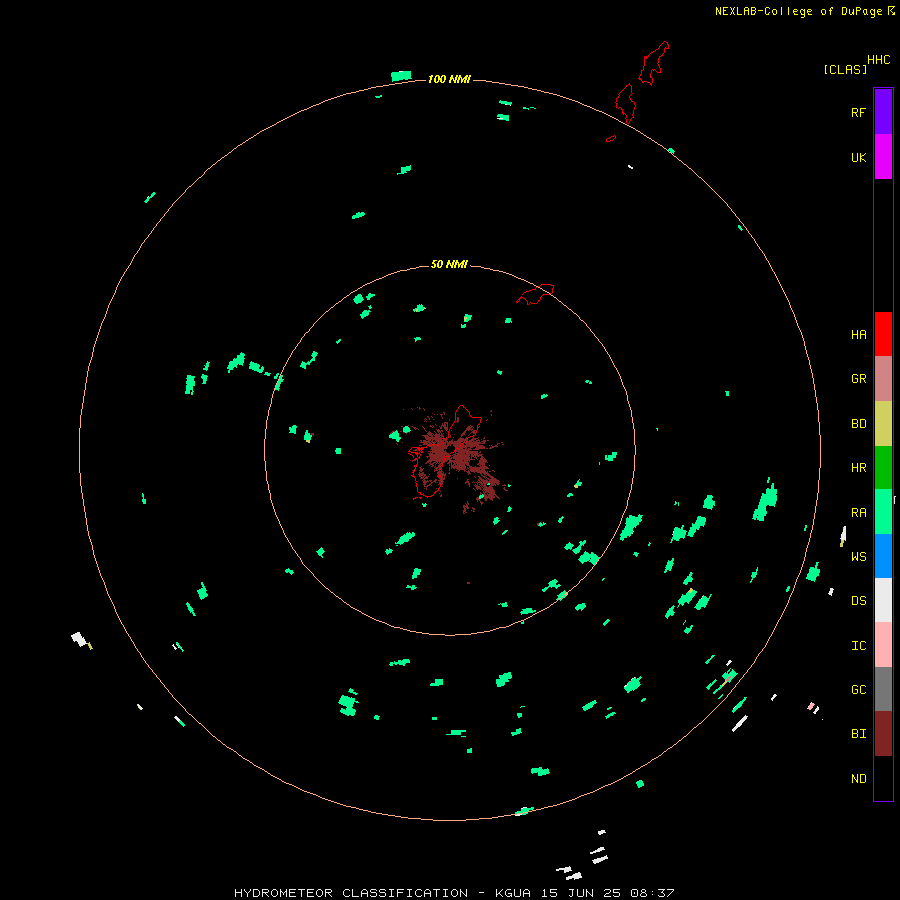Click the 'HHC' product label

(x=879, y=60)
